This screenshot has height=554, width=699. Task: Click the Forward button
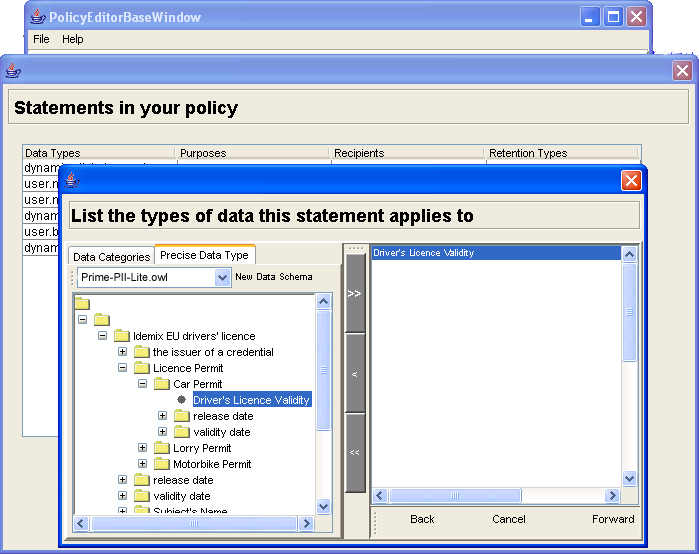pos(612,519)
